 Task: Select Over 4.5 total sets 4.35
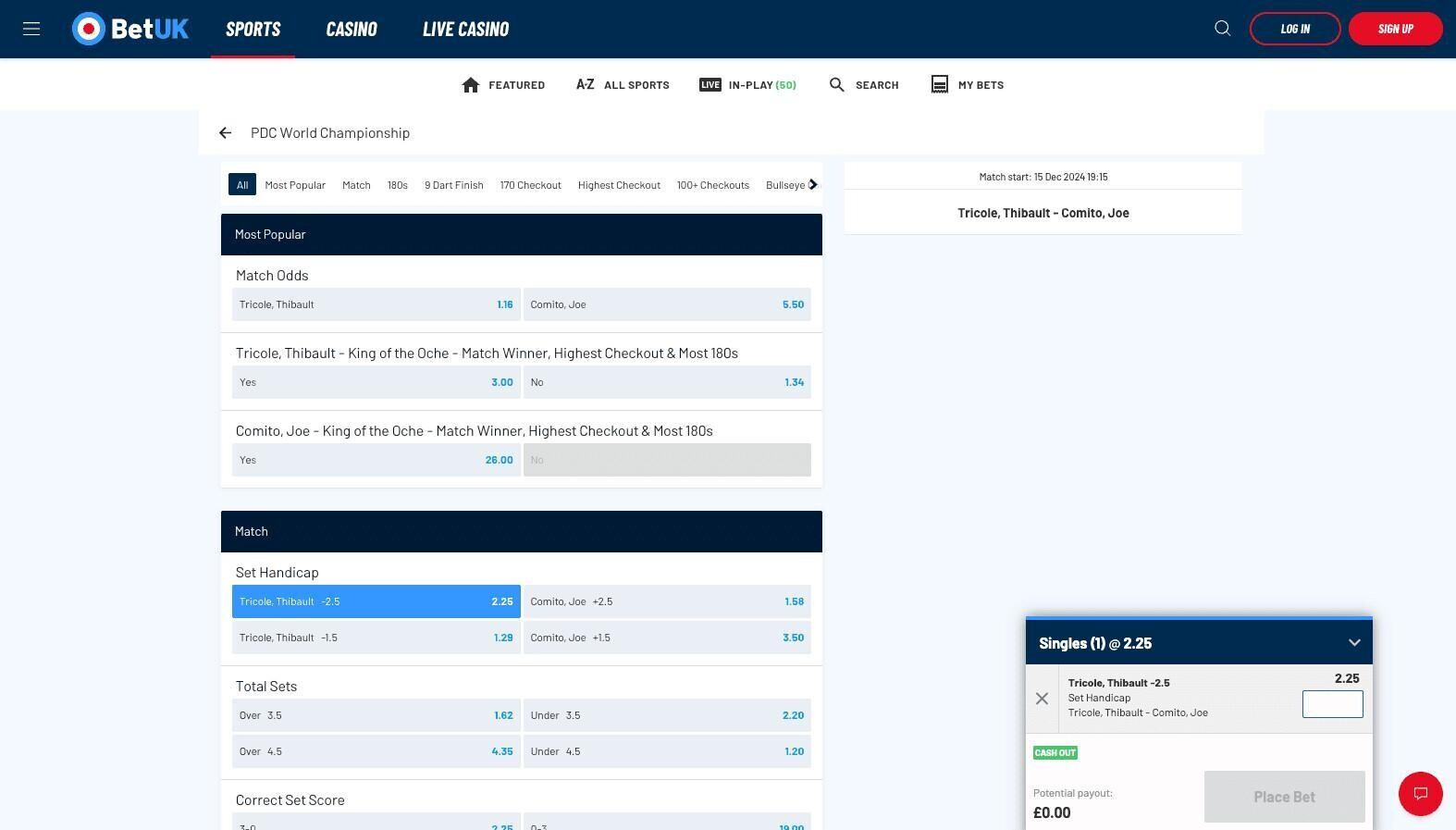(376, 751)
